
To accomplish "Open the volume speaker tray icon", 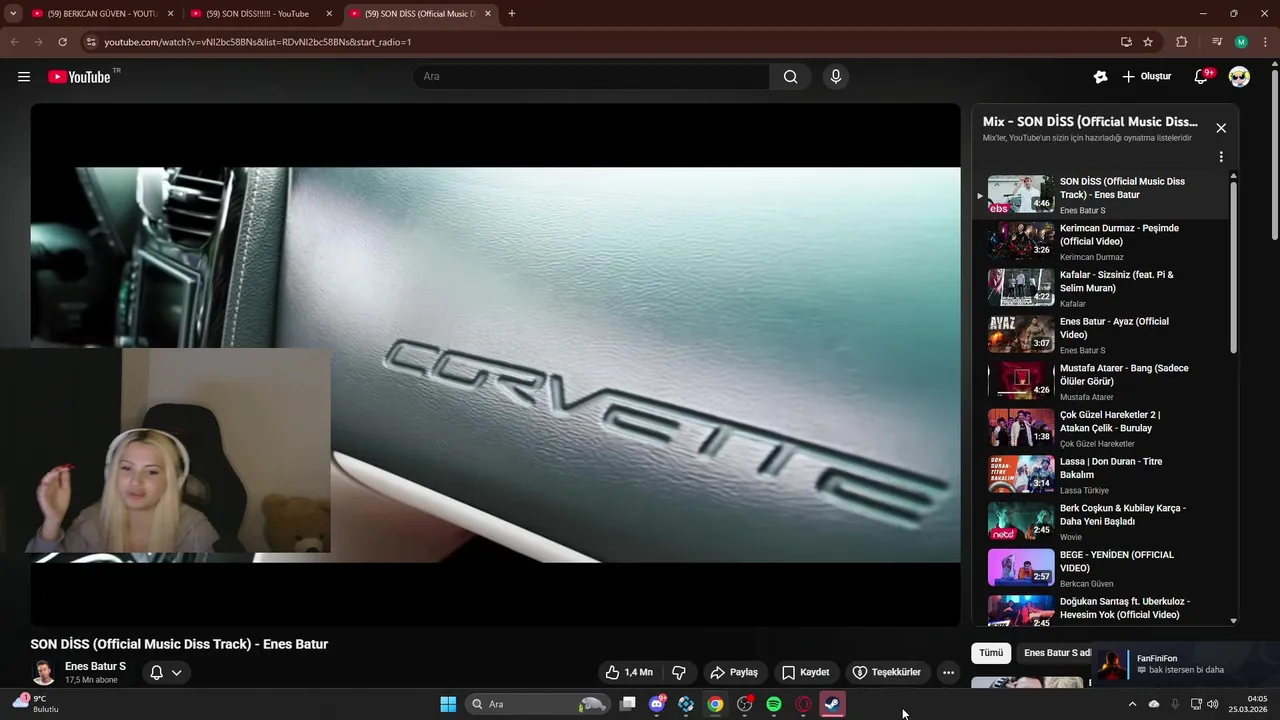I will 1213,704.
